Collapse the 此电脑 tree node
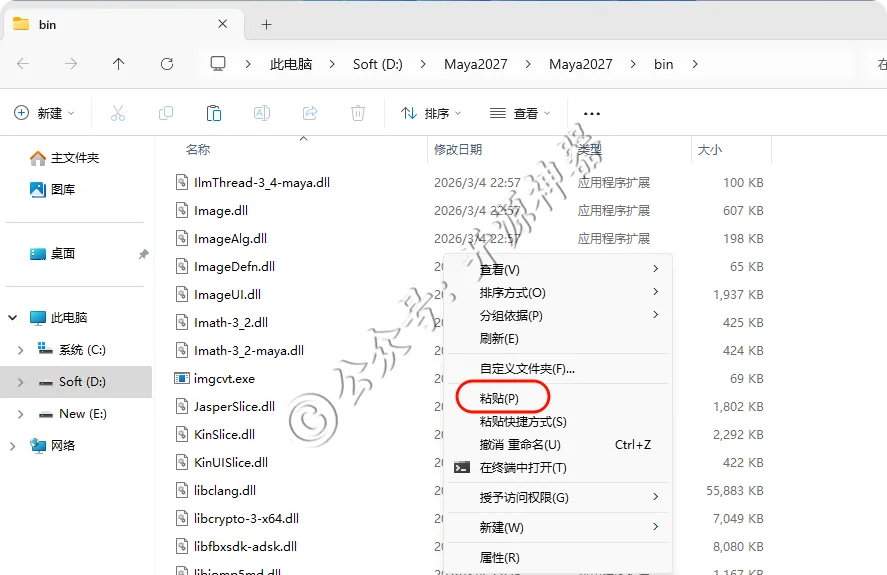 coord(12,317)
